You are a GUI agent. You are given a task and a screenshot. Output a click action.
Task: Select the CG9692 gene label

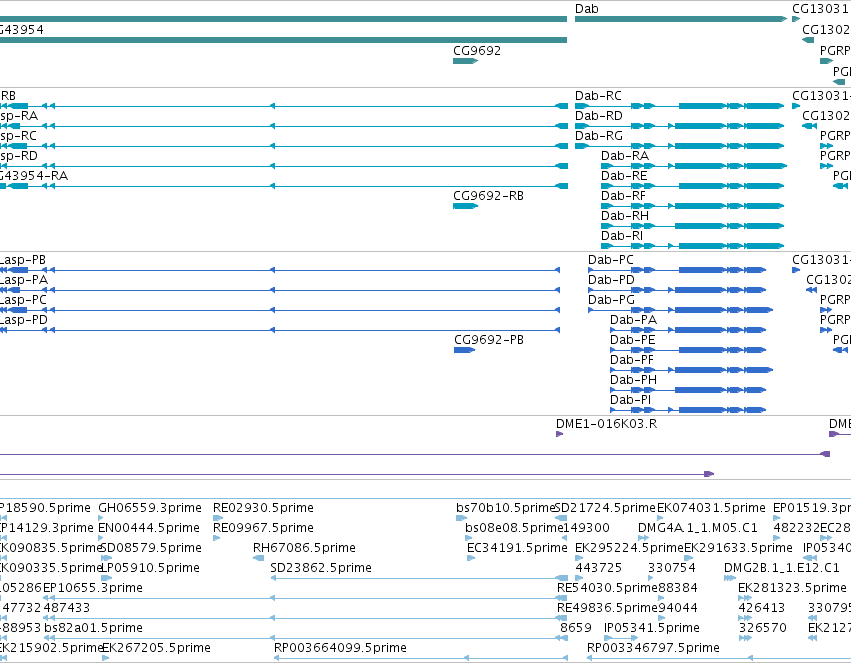click(x=477, y=51)
